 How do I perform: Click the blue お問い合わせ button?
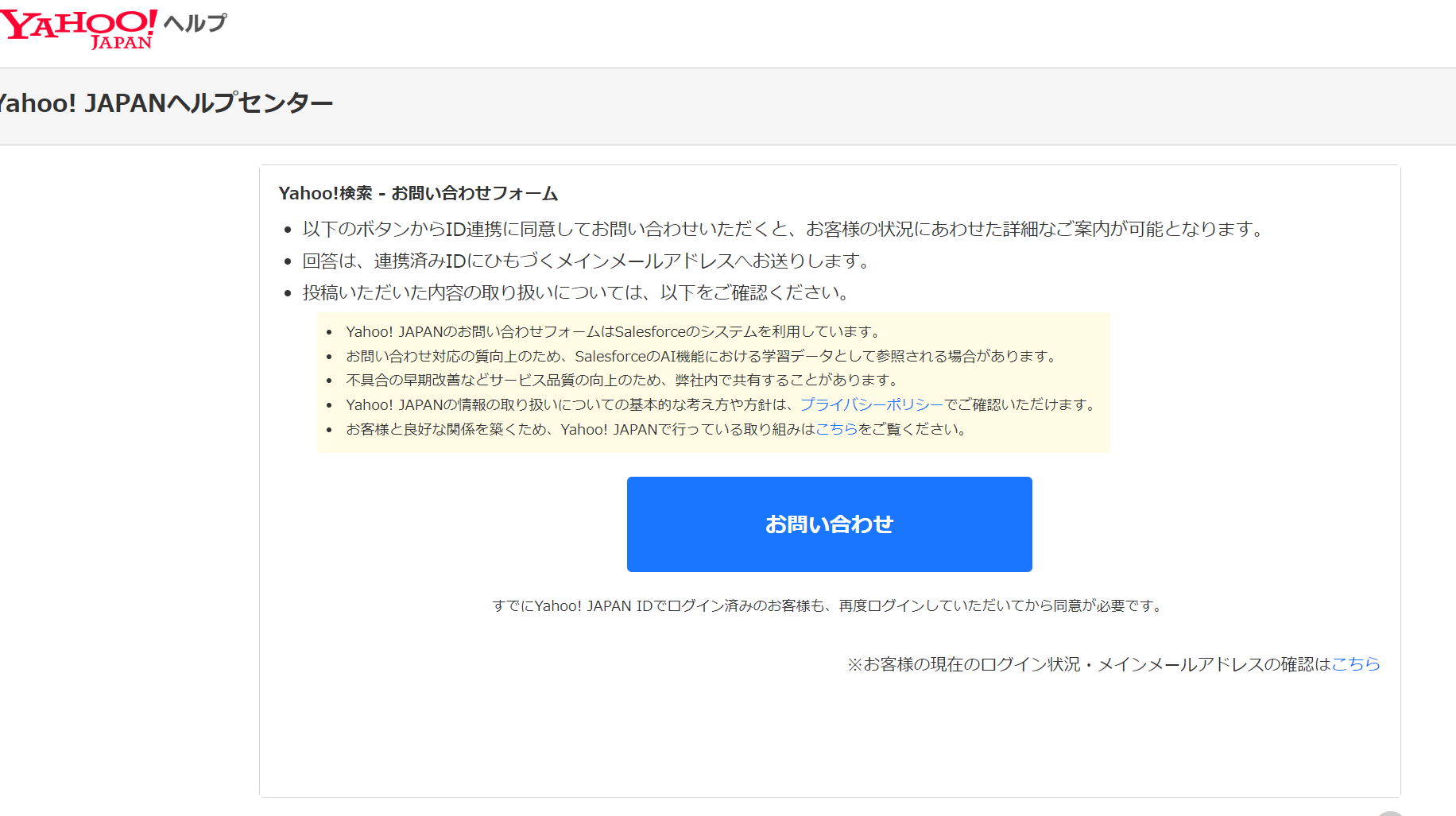click(829, 524)
